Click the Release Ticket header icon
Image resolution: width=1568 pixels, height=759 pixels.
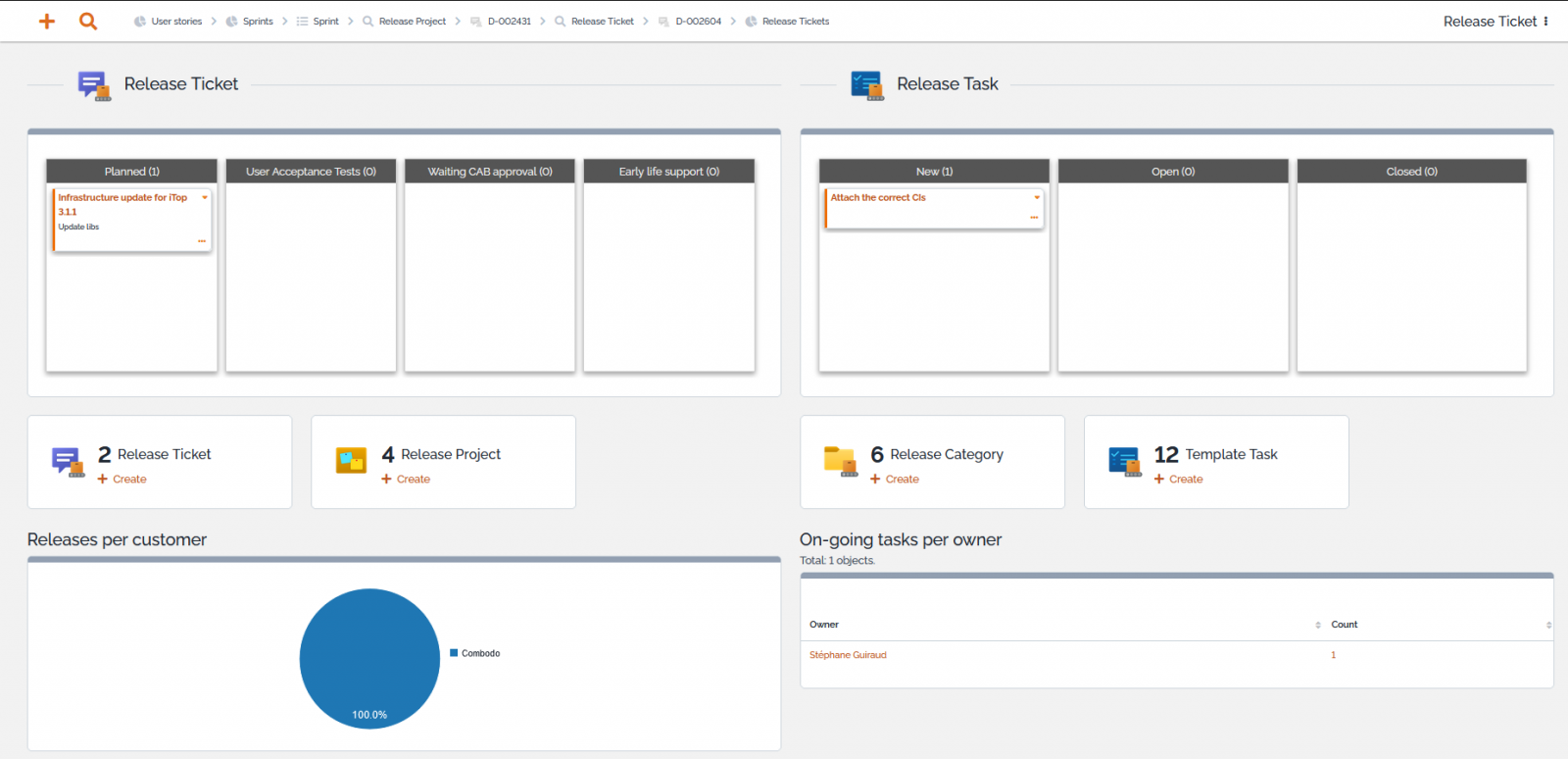tap(94, 86)
